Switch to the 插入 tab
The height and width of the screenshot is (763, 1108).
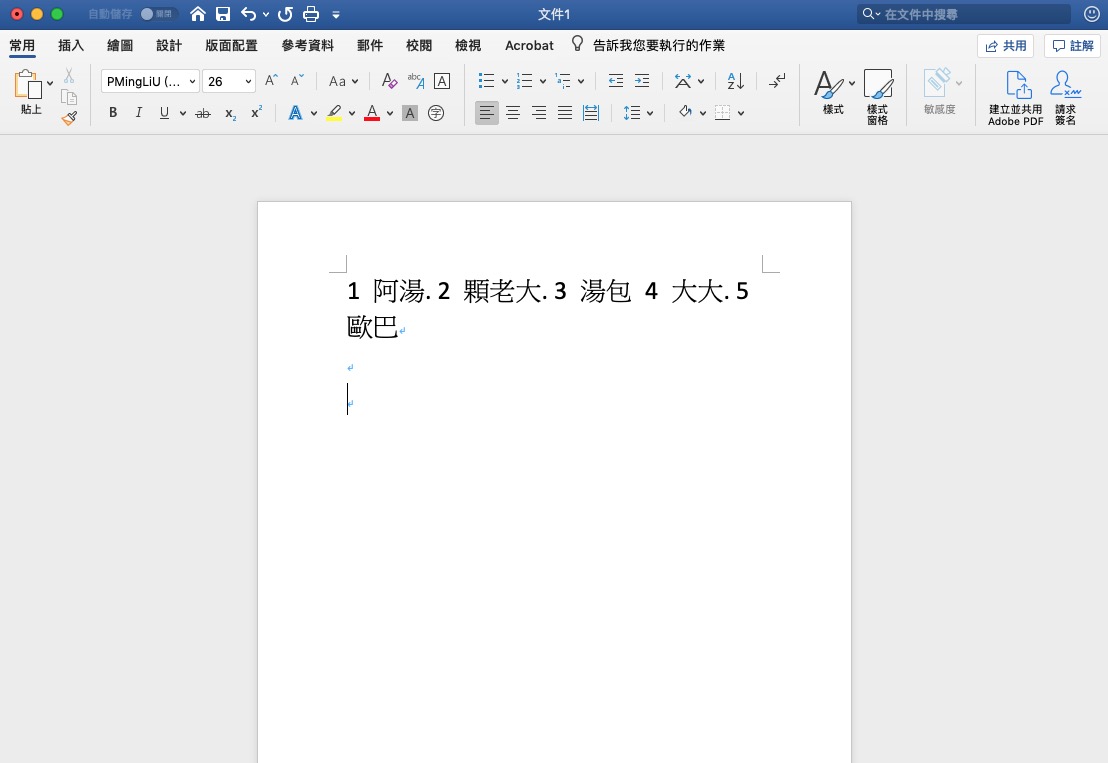tap(71, 45)
